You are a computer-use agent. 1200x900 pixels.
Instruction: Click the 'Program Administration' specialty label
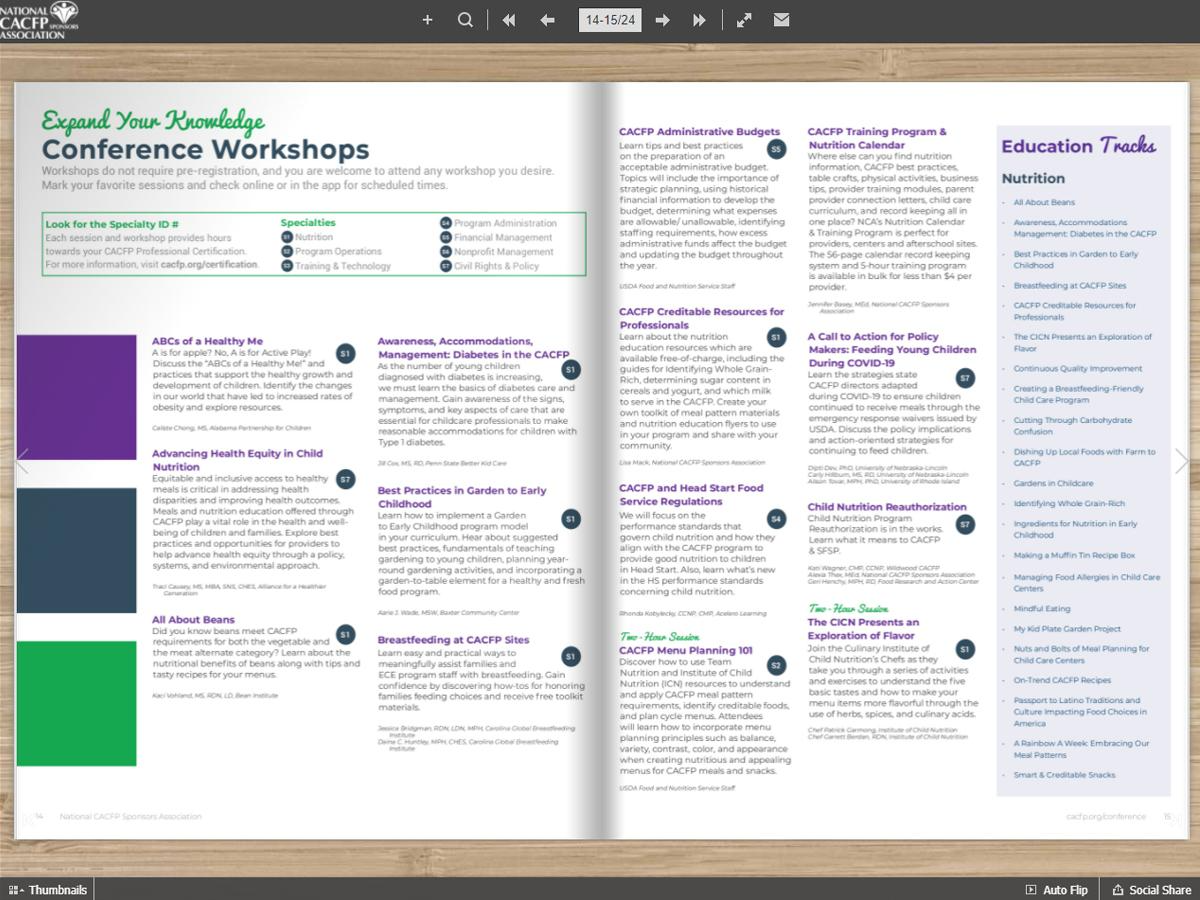coord(505,223)
